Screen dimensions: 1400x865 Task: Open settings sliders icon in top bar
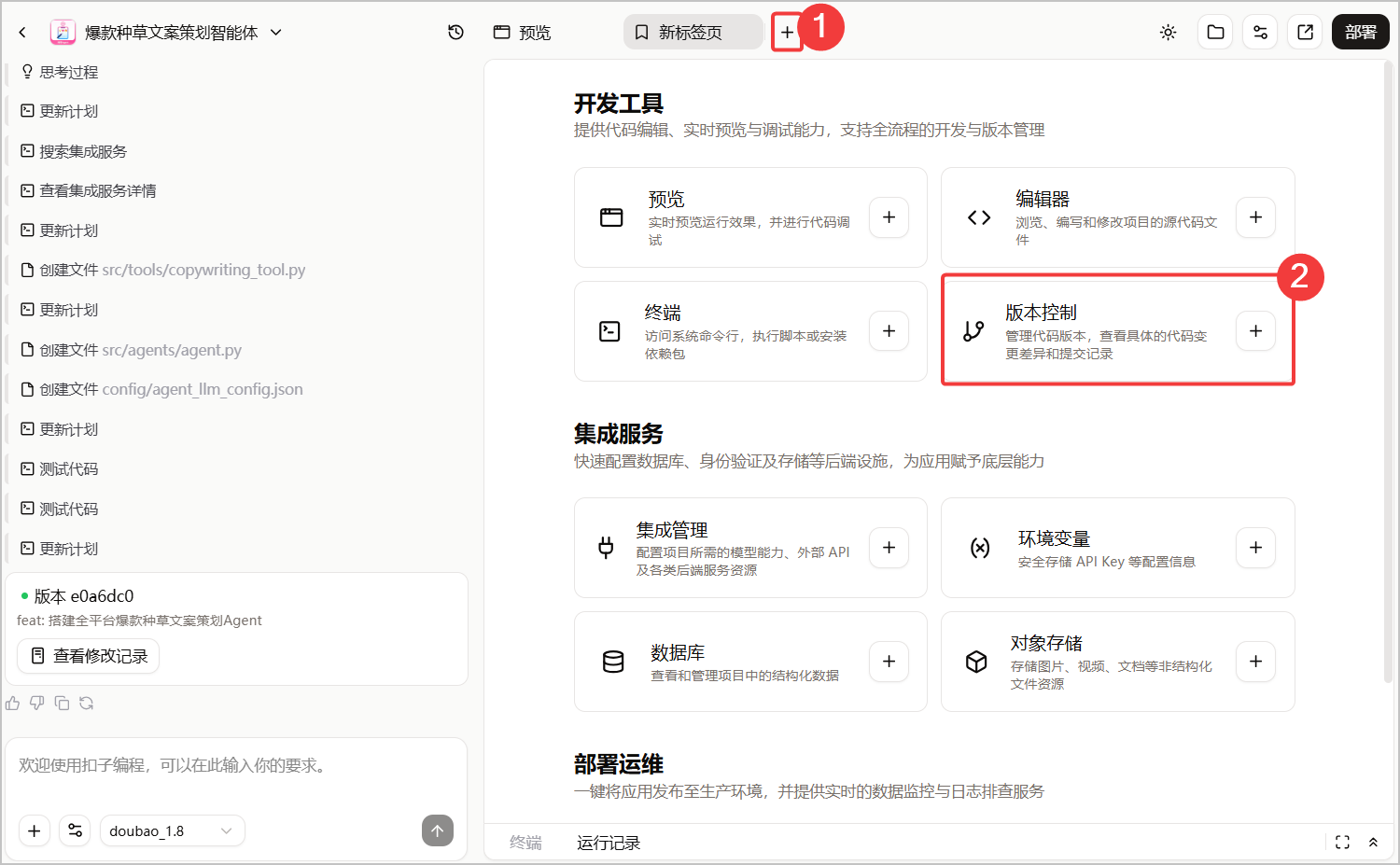click(1260, 33)
